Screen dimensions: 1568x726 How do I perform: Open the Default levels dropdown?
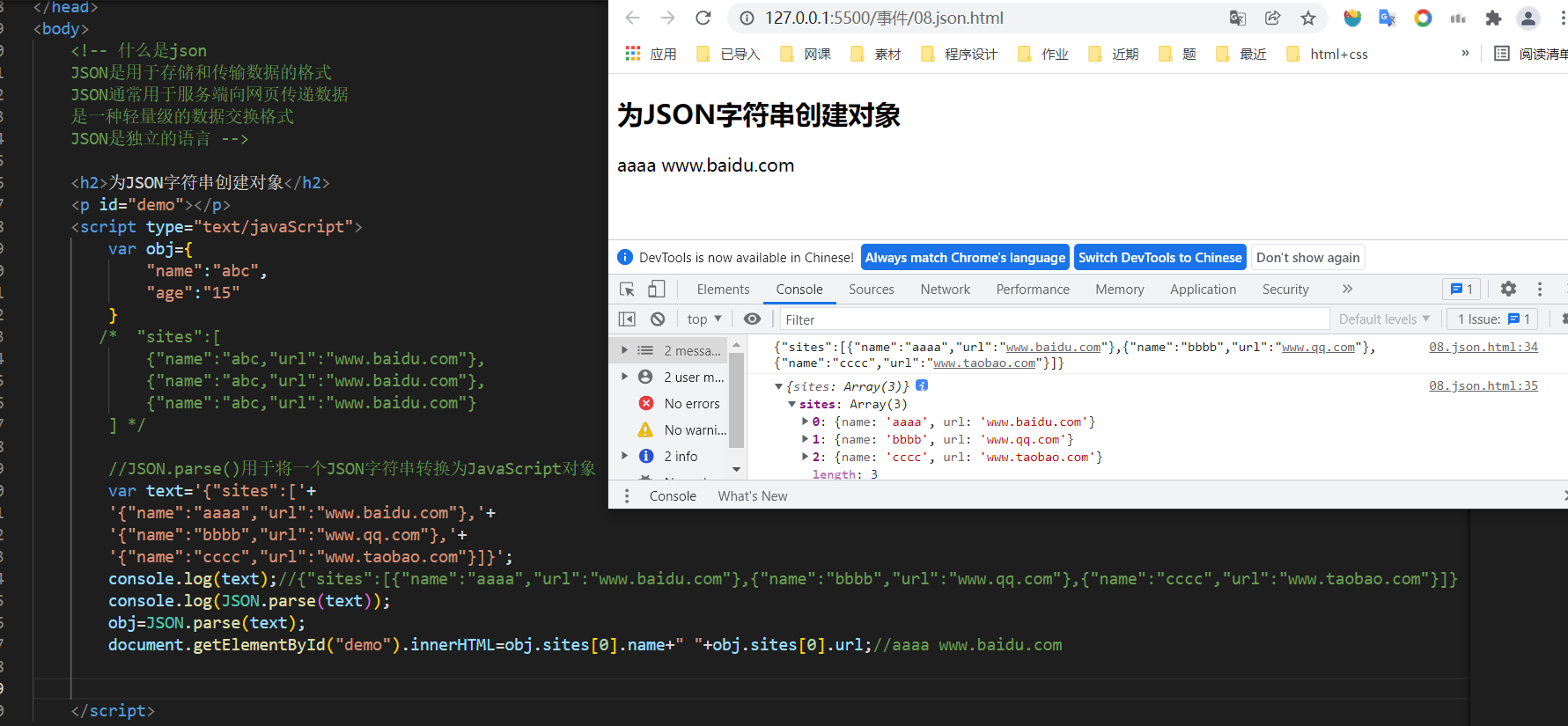(1384, 319)
